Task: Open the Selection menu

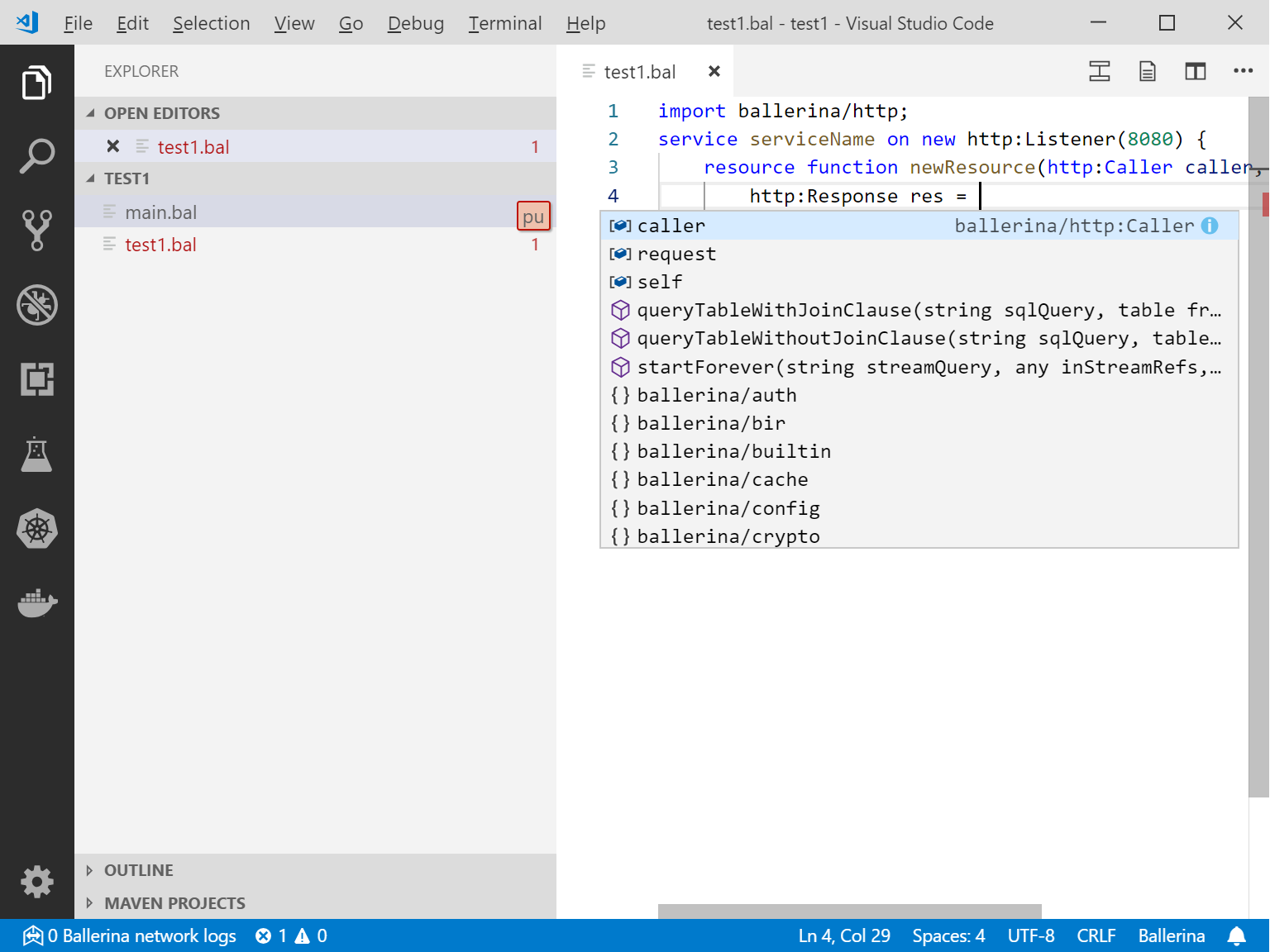Action: coord(211,23)
